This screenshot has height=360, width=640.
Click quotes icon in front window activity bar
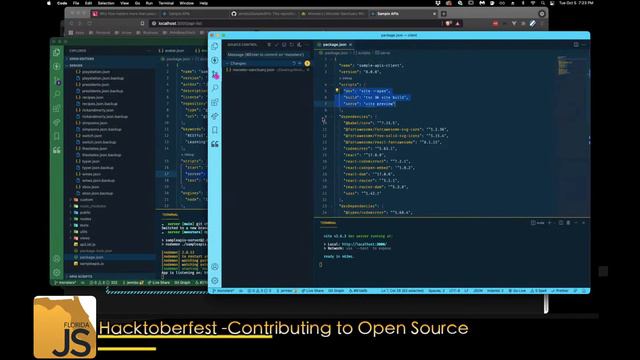[x=215, y=144]
